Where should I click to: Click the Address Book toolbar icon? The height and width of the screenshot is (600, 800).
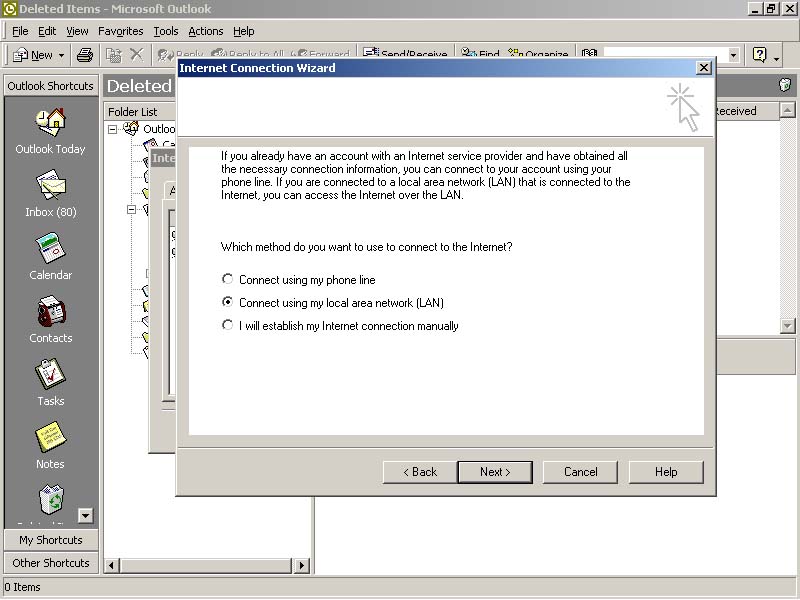click(589, 53)
